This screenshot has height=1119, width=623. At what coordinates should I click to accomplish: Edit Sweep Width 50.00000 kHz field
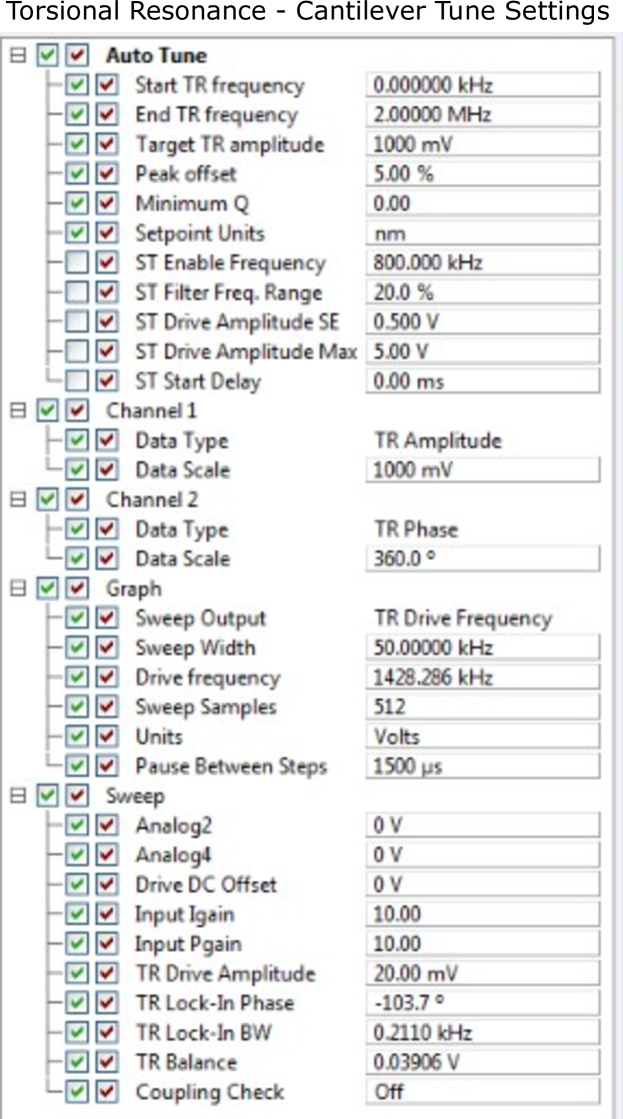coord(483,648)
